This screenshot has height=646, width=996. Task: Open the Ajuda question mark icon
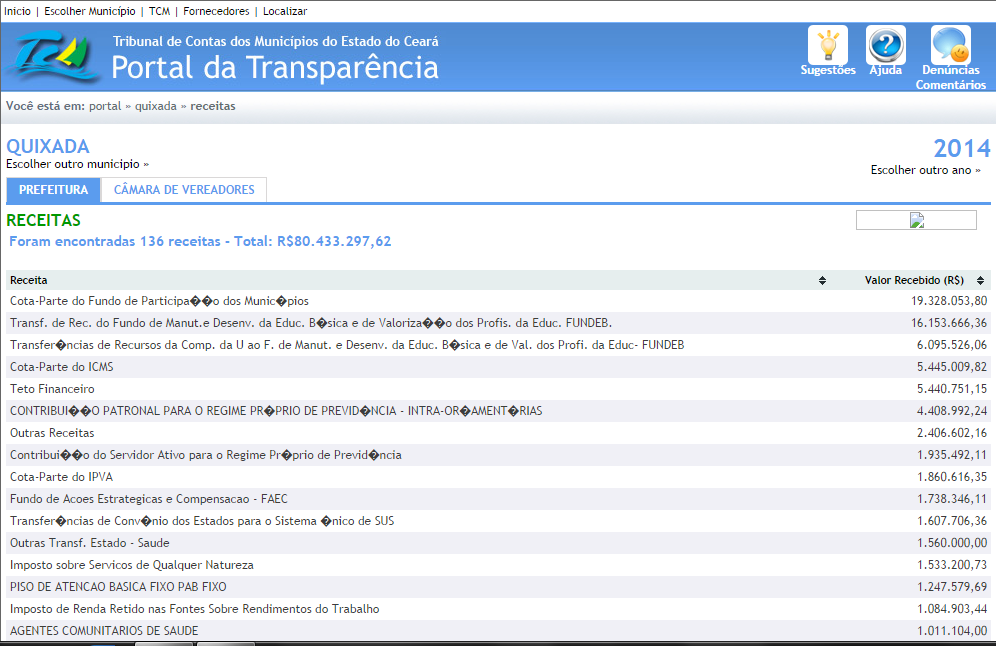point(885,46)
